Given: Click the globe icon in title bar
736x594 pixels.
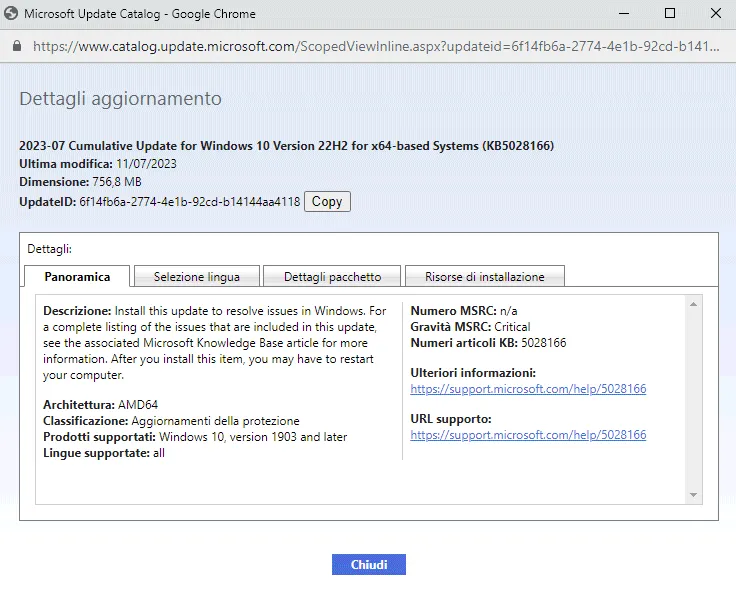Looking at the screenshot, I should coord(11,14).
